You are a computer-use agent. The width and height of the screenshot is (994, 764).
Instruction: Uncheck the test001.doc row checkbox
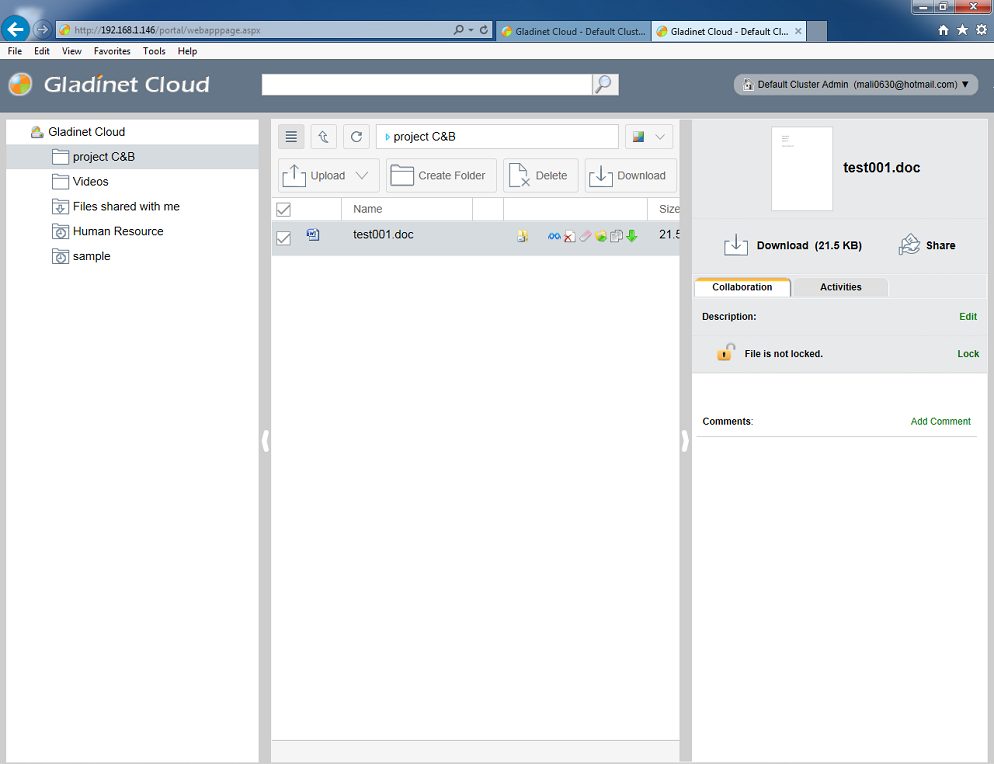283,238
